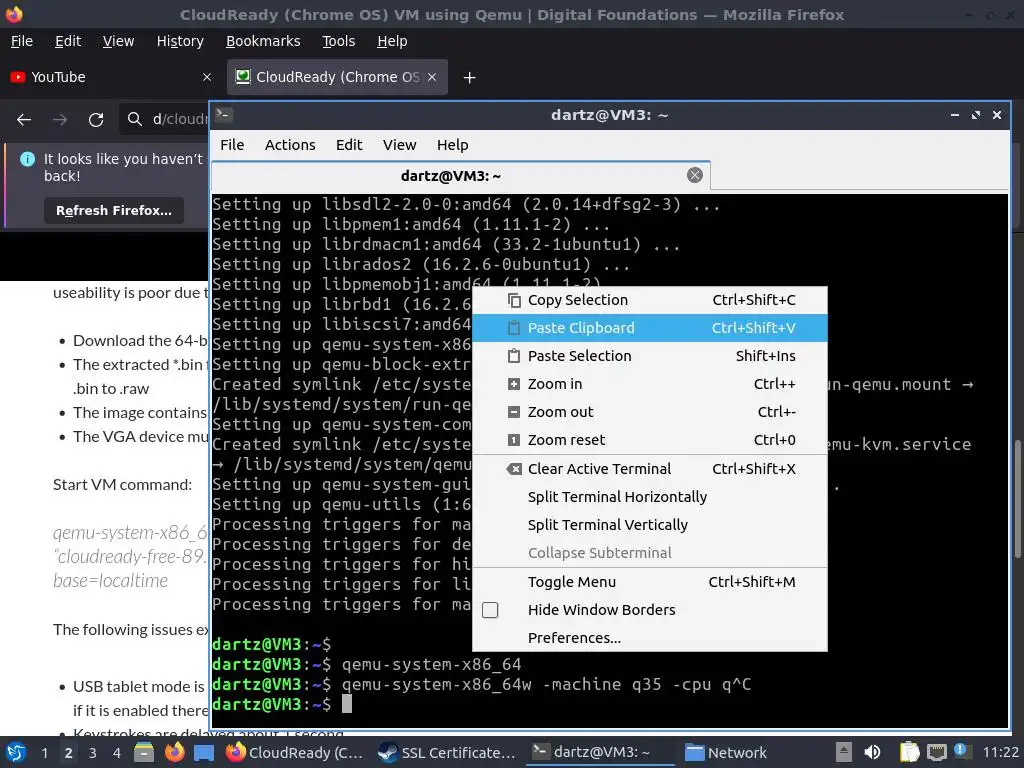Viewport: 1024px width, 768px height.
Task: Click removable media eject tray icon
Action: tap(843, 752)
